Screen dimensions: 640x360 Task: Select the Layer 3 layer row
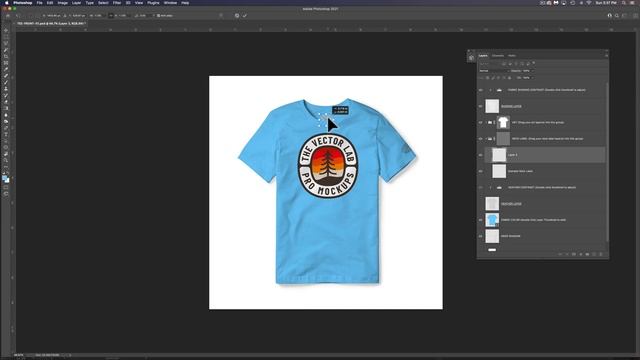(x=545, y=155)
